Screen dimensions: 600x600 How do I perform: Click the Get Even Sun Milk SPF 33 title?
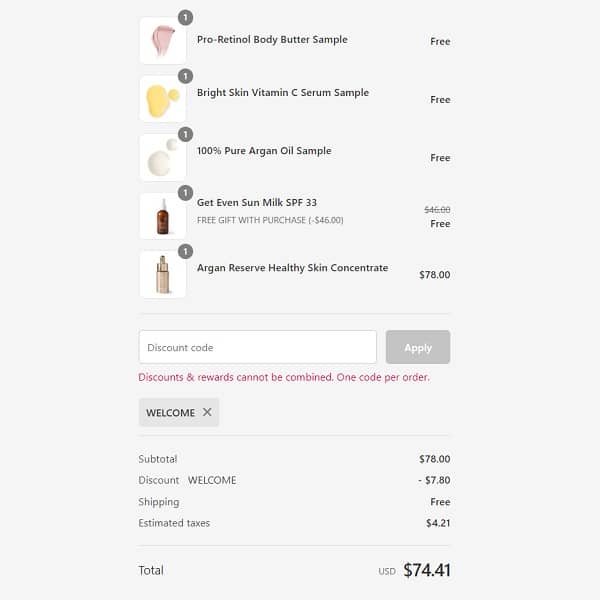257,203
